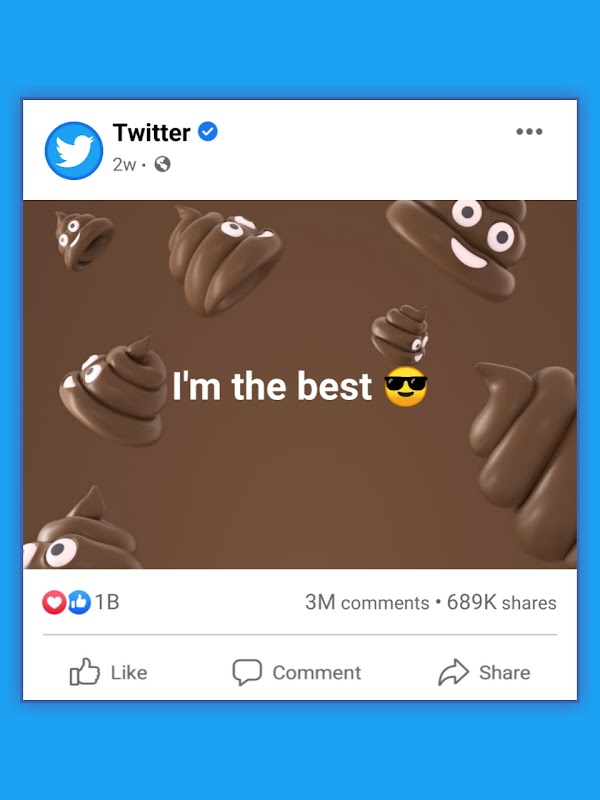
Task: Click the globe public audience icon
Action: coord(162,164)
